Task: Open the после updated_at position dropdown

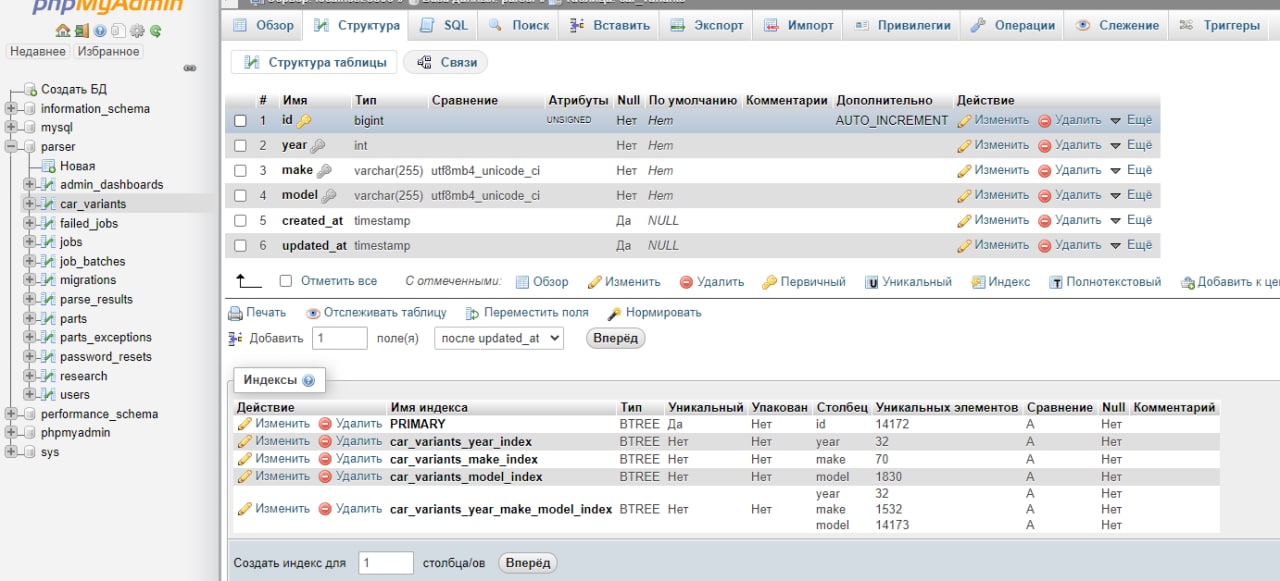Action: [499, 338]
